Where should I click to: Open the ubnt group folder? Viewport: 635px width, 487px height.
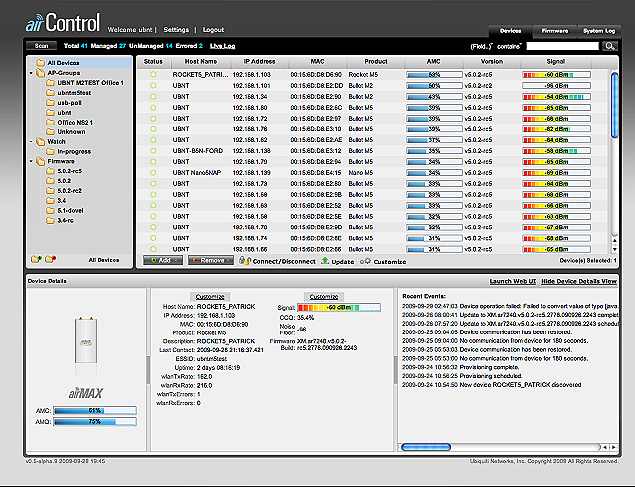59,113
